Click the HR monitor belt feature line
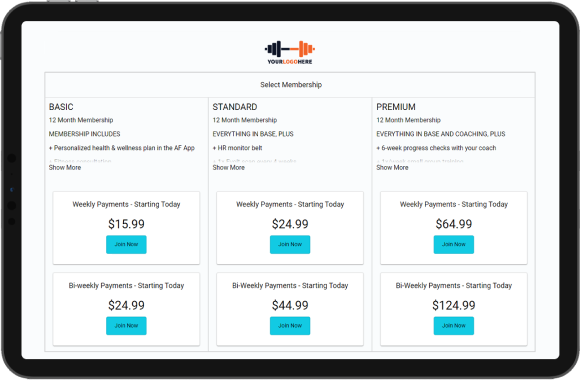Image resolution: width=580 pixels, height=380 pixels. click(237, 148)
